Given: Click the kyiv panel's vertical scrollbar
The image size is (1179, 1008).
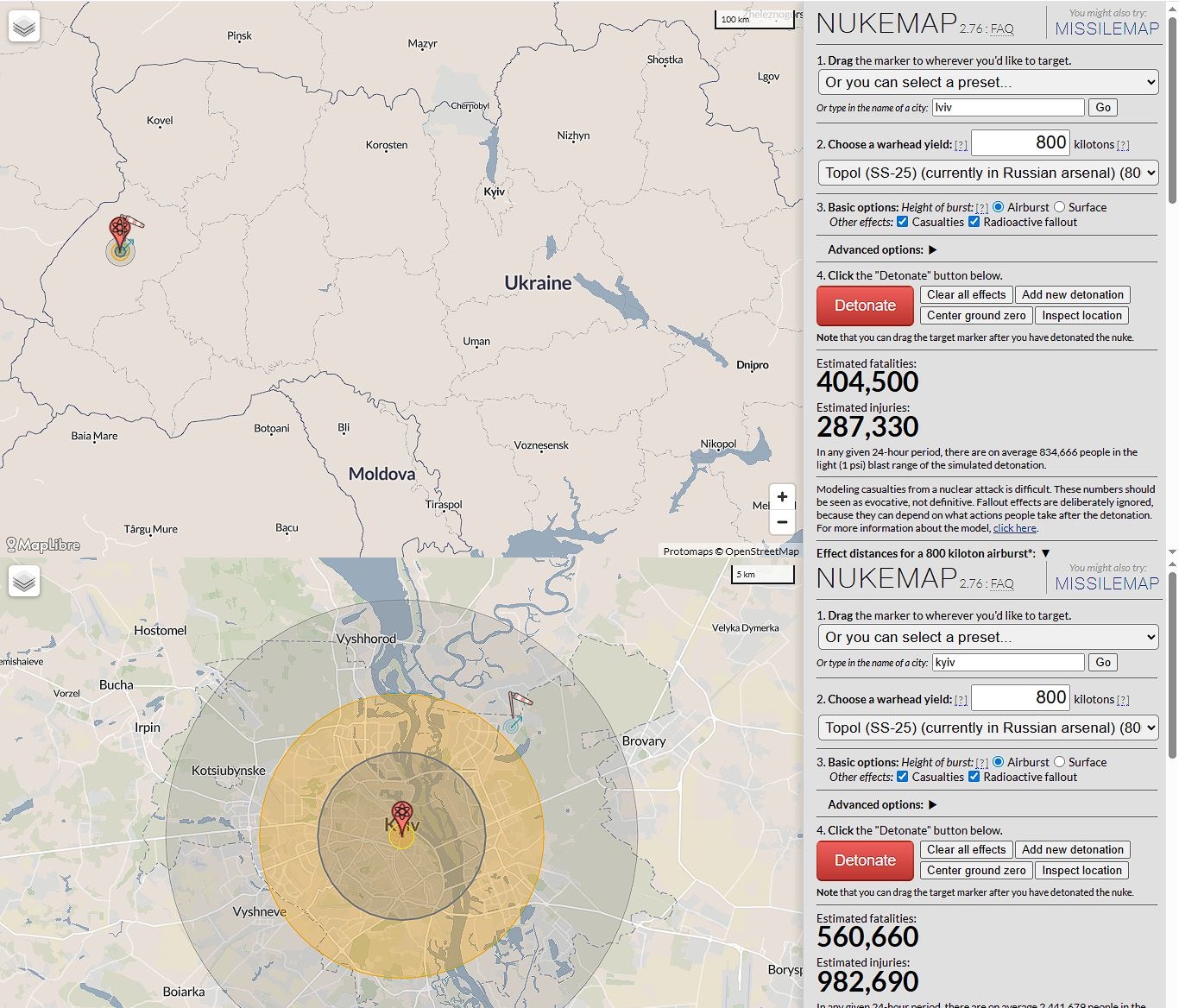Looking at the screenshot, I should [x=1172, y=665].
